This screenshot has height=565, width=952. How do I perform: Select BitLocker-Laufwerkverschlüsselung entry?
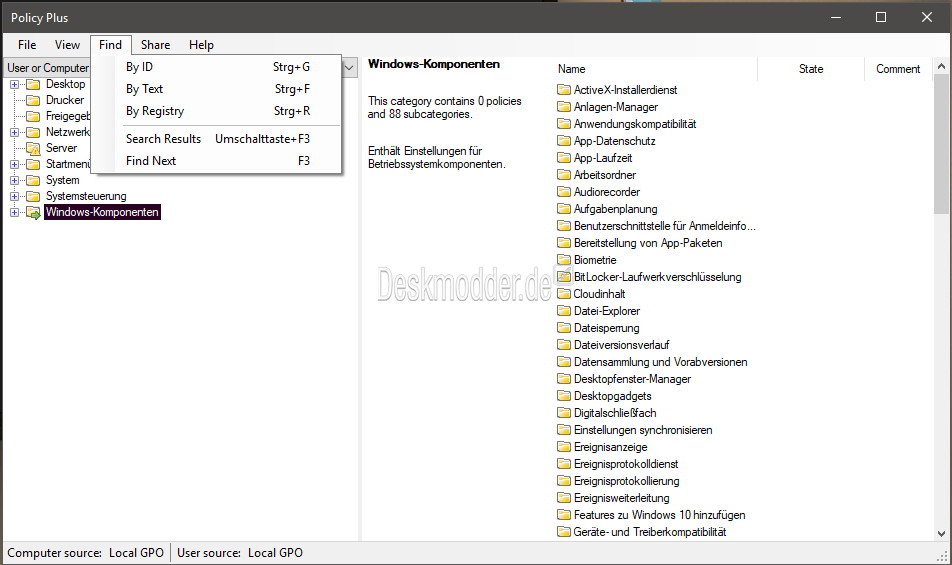coord(658,277)
